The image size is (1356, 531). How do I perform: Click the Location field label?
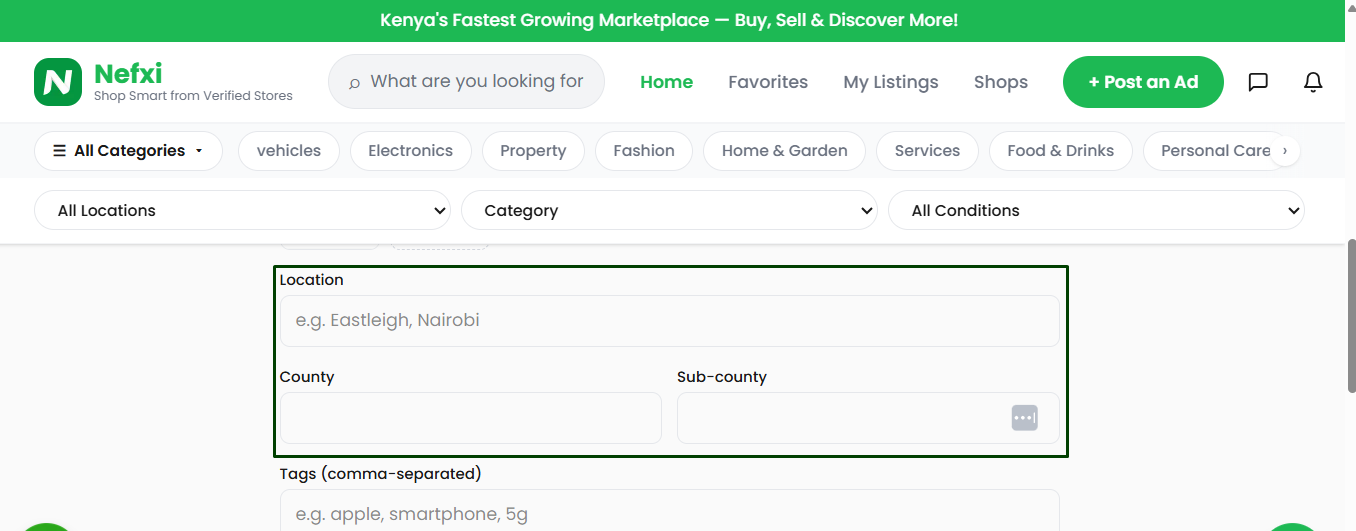point(311,280)
